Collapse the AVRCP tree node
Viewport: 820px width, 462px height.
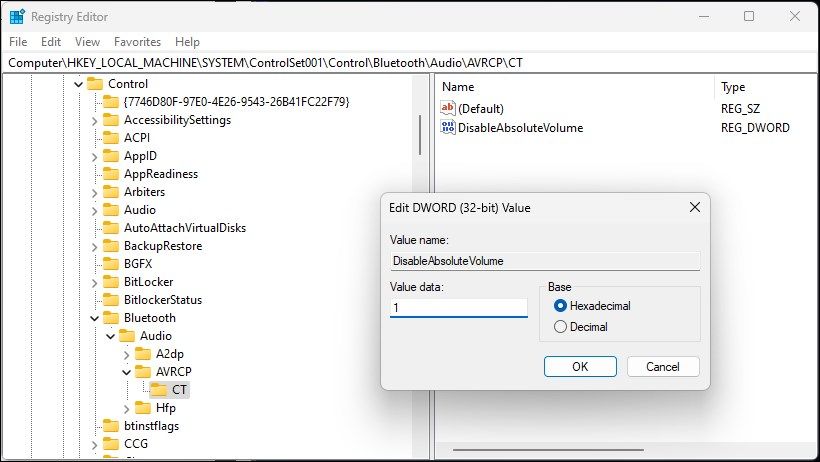pyautogui.click(x=126, y=372)
